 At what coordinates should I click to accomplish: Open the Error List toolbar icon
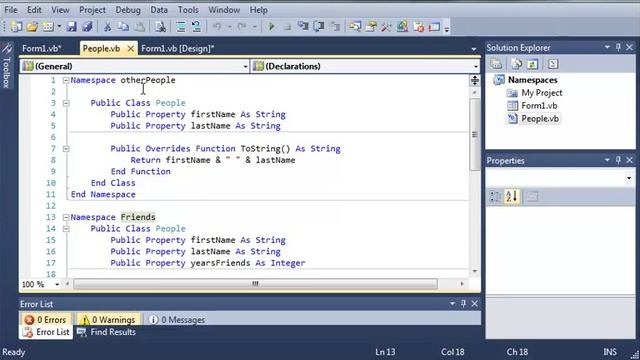[418, 27]
